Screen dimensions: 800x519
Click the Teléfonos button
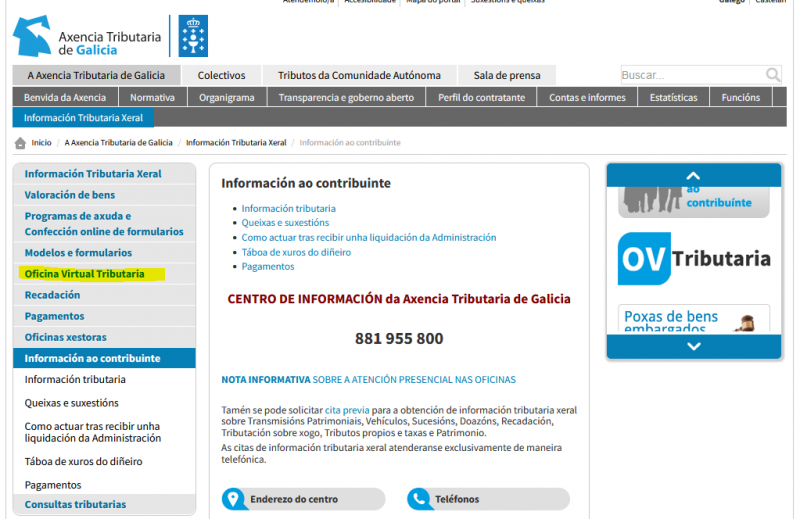point(488,499)
